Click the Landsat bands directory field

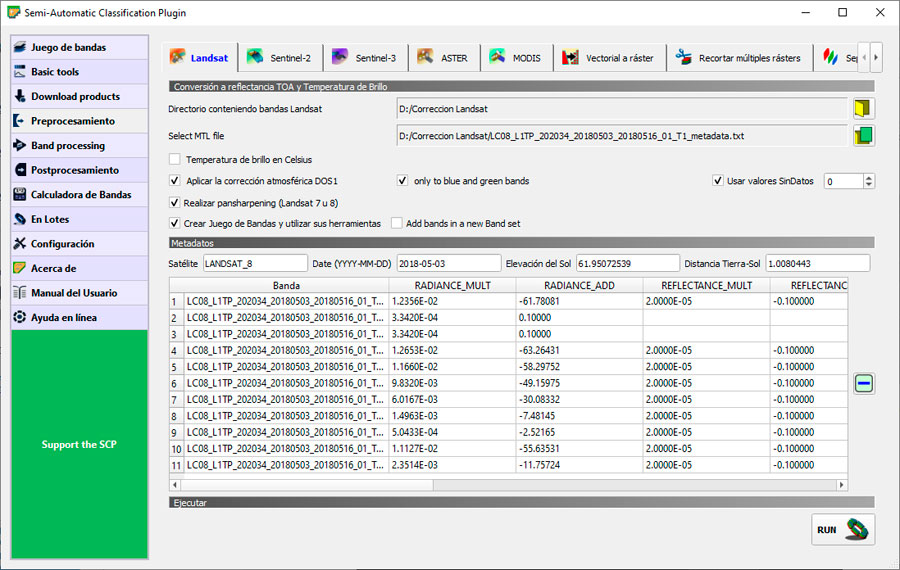click(622, 108)
